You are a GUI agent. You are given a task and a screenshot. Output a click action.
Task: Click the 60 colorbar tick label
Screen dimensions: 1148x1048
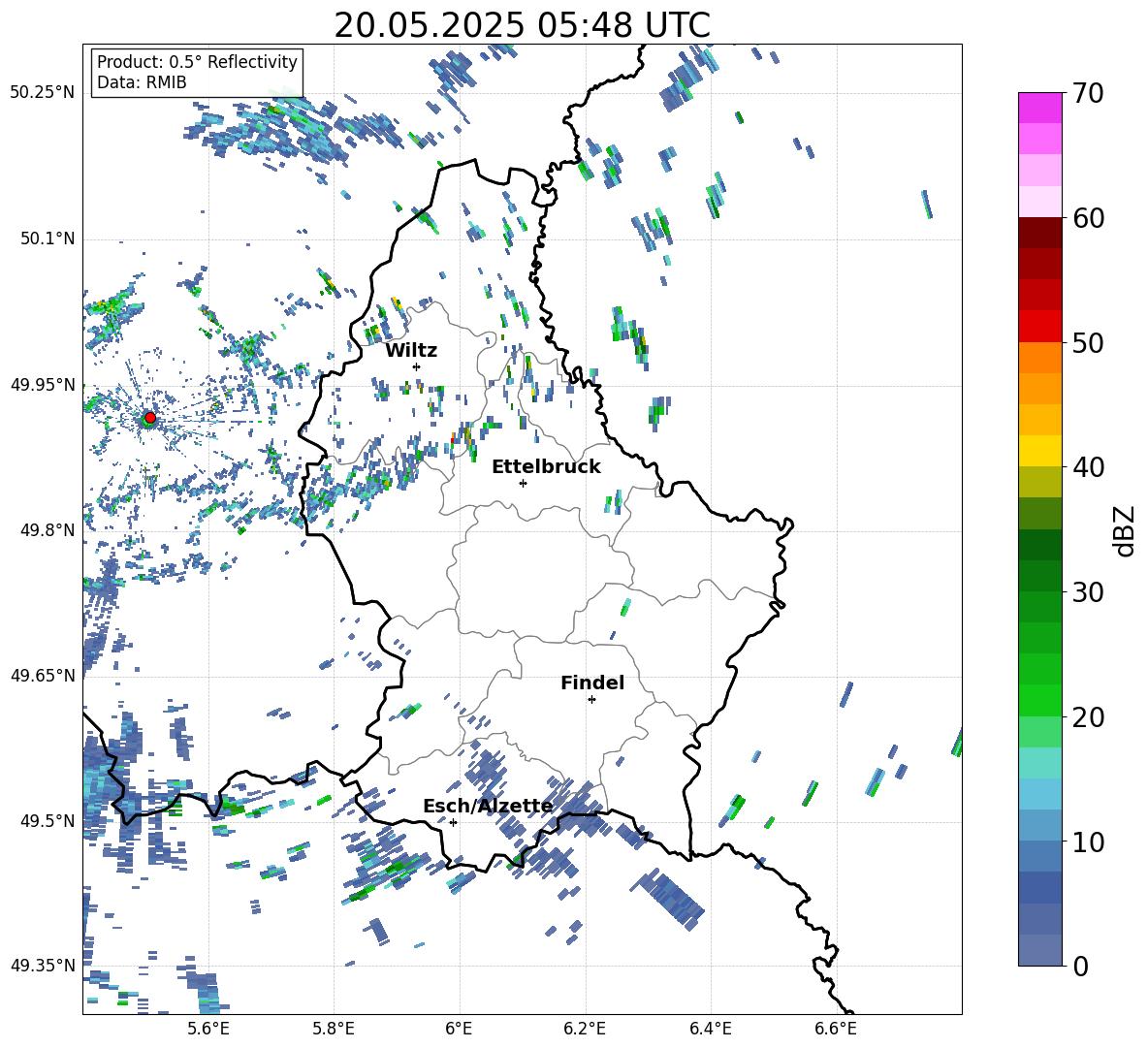point(1088,218)
